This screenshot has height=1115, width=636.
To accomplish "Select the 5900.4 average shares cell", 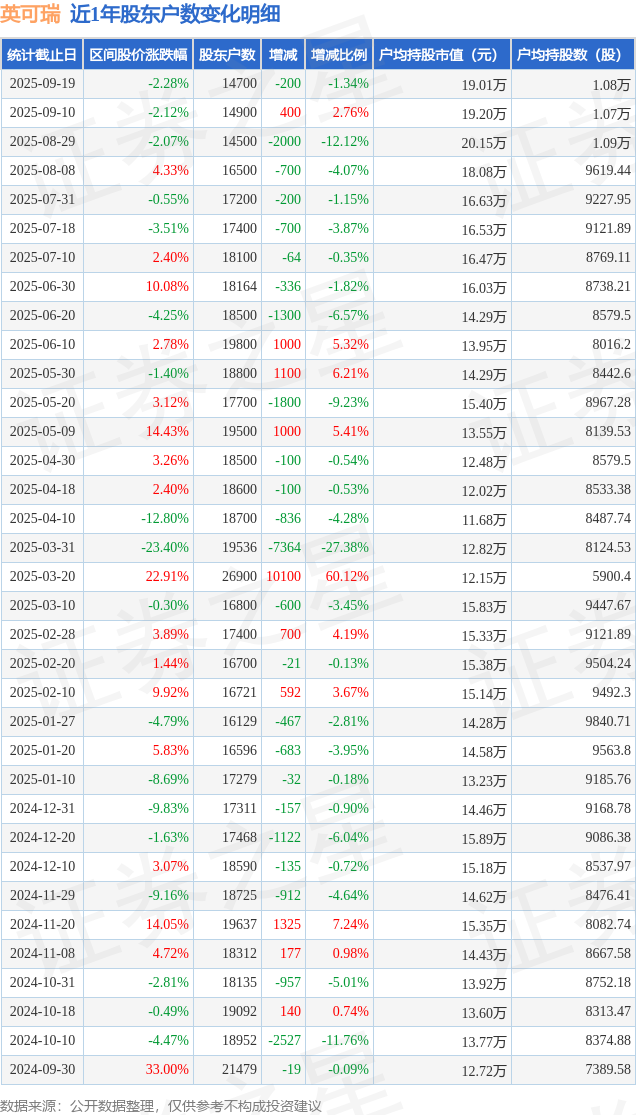I will click(611, 577).
